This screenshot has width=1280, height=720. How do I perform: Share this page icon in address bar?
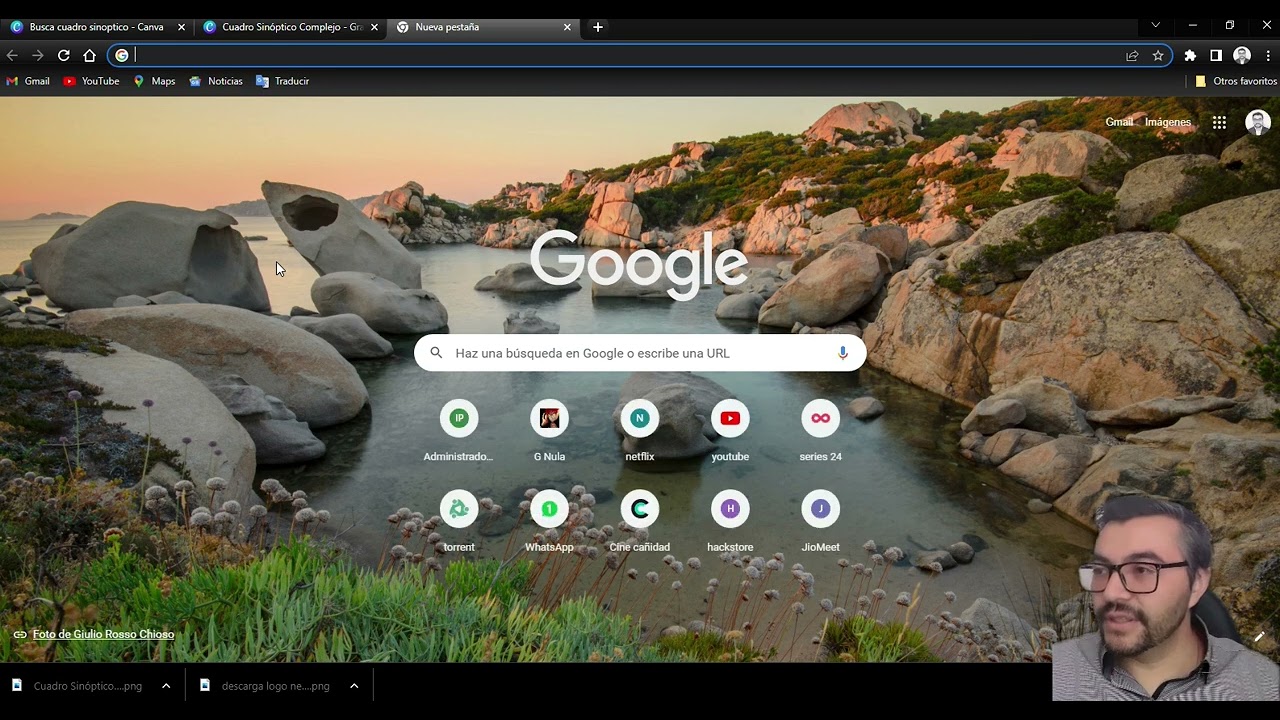click(x=1132, y=56)
